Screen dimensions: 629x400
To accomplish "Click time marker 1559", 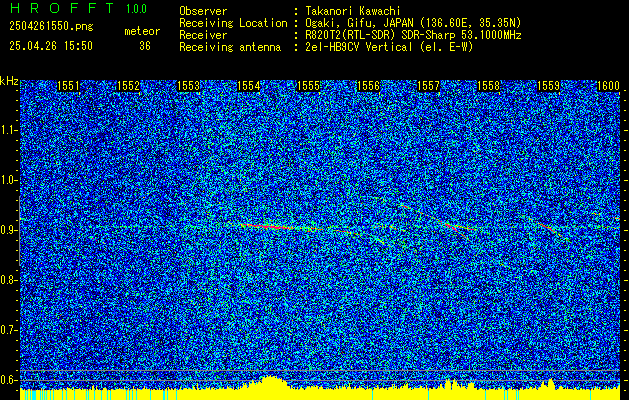I will 548,86.
